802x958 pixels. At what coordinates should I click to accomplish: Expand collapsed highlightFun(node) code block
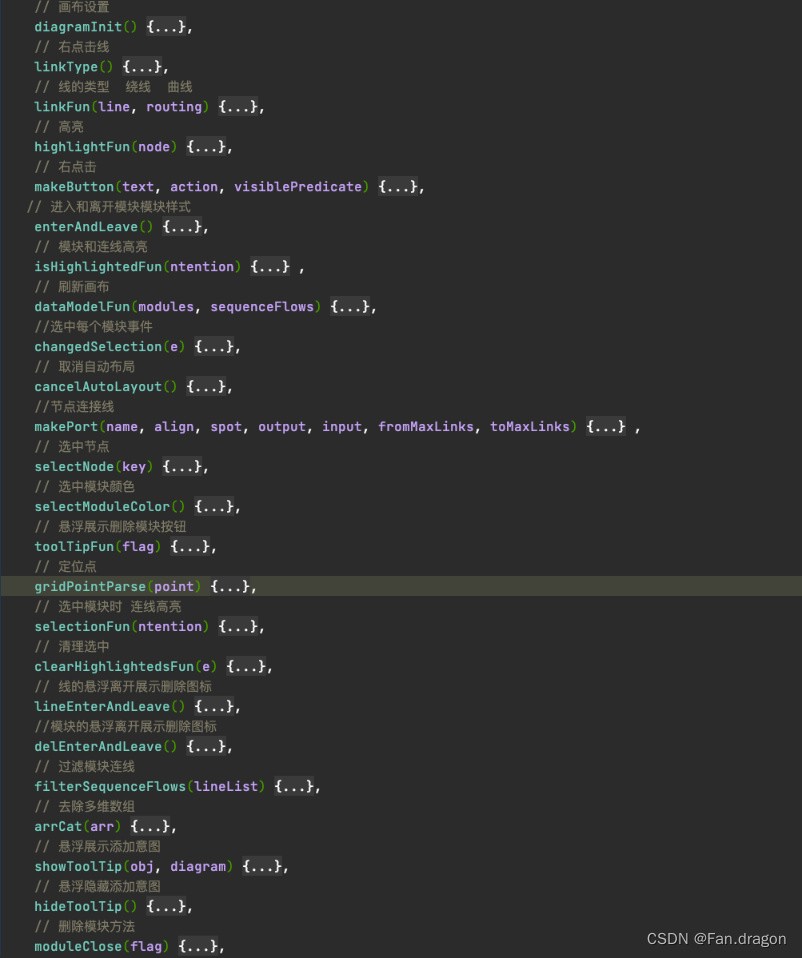coord(205,147)
